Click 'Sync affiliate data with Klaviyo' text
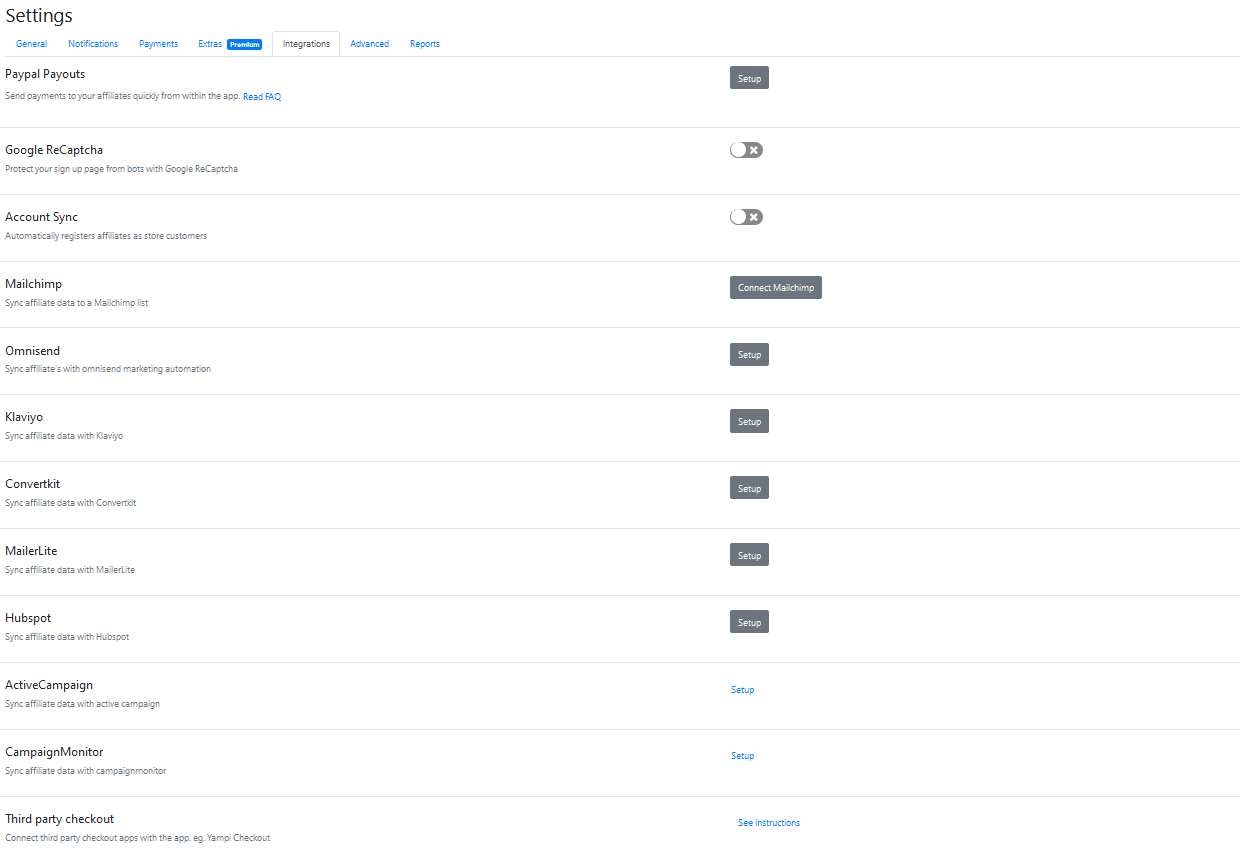Screen dimensions: 1240x850 tap(64, 436)
